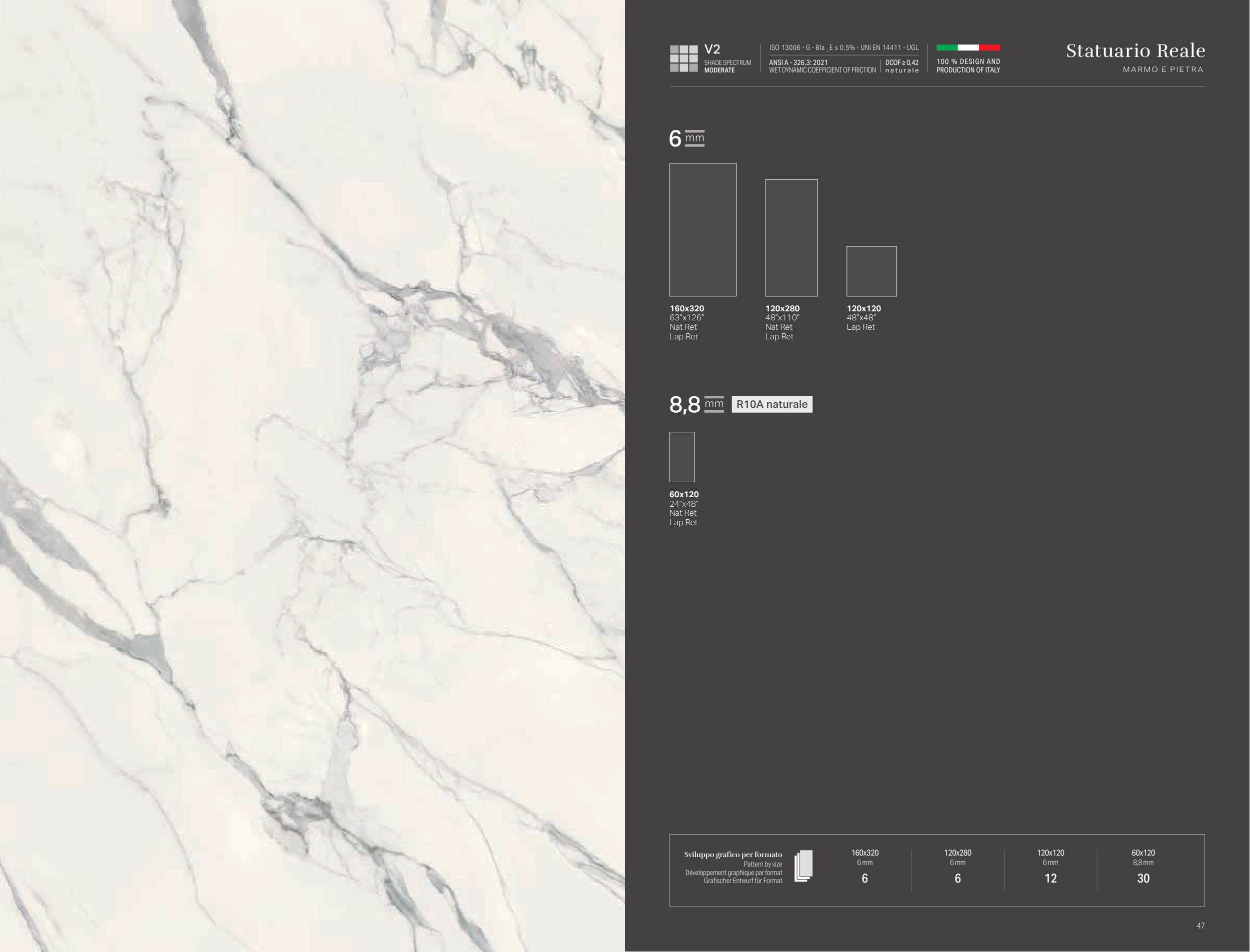Click the 160x320 6 mm pattern count

(x=864, y=879)
